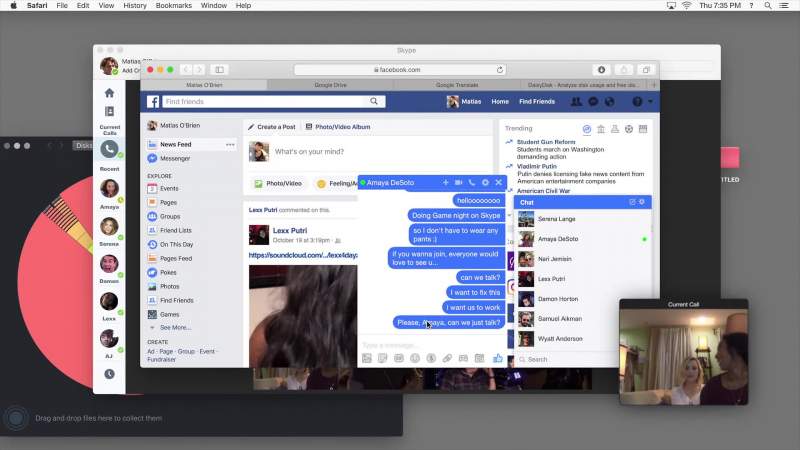The height and width of the screenshot is (450, 800).
Task: Click the chat message input field
Action: click(432, 345)
